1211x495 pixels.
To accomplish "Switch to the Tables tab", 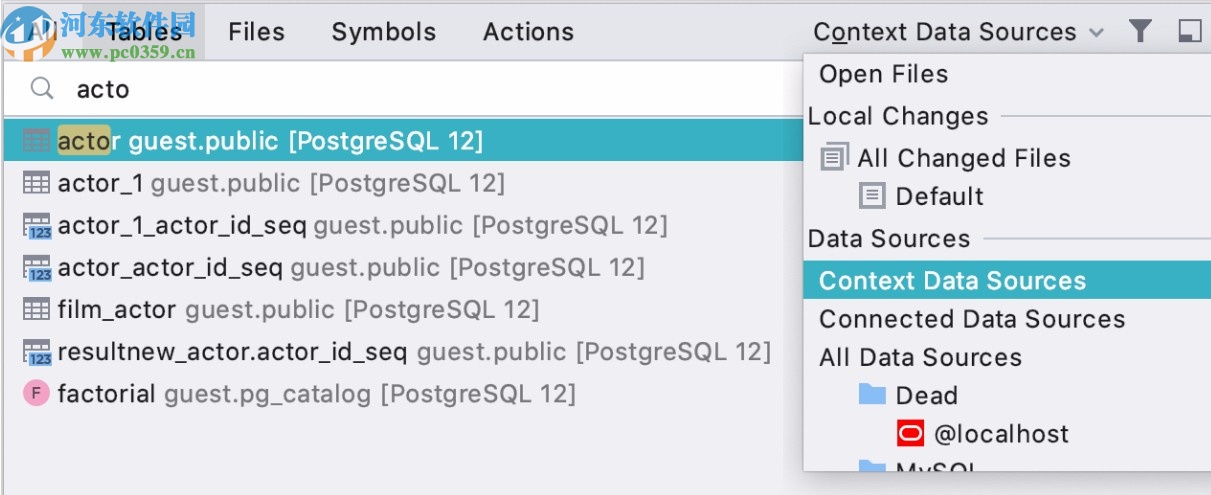I will click(x=143, y=32).
